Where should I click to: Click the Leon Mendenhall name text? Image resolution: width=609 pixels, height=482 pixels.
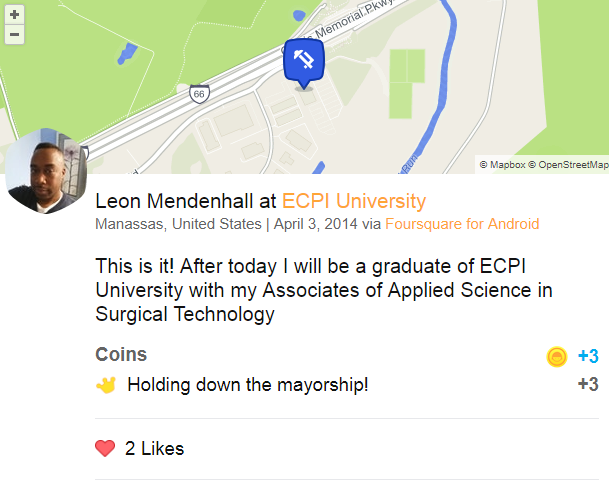click(x=174, y=201)
